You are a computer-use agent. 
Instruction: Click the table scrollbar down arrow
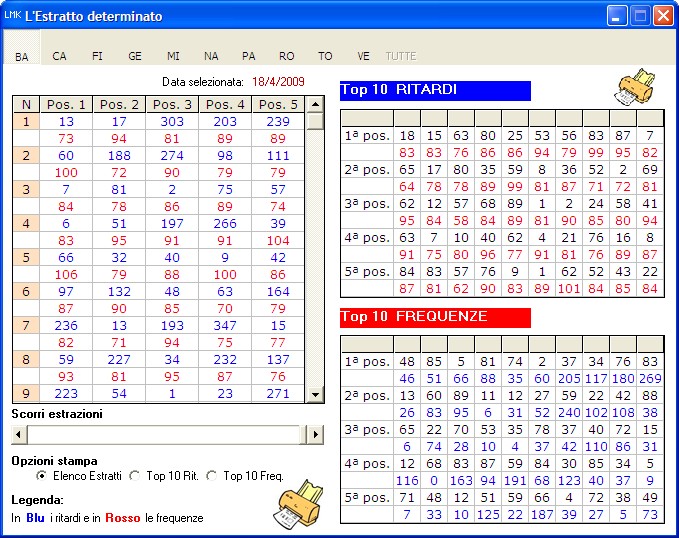315,395
